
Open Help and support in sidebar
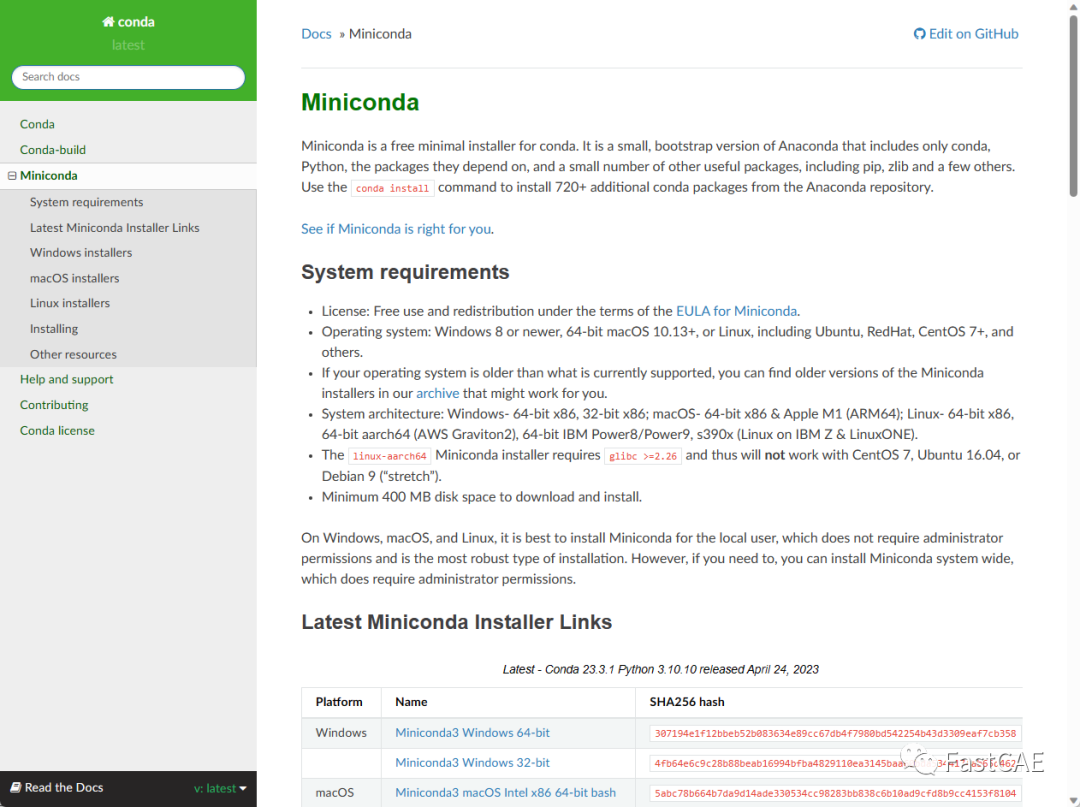(67, 379)
